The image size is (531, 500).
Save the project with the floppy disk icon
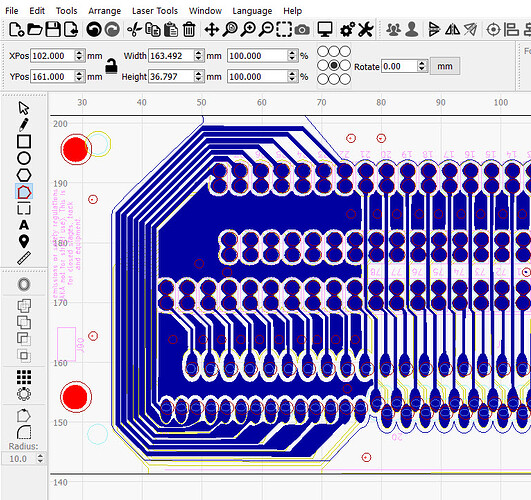point(53,29)
